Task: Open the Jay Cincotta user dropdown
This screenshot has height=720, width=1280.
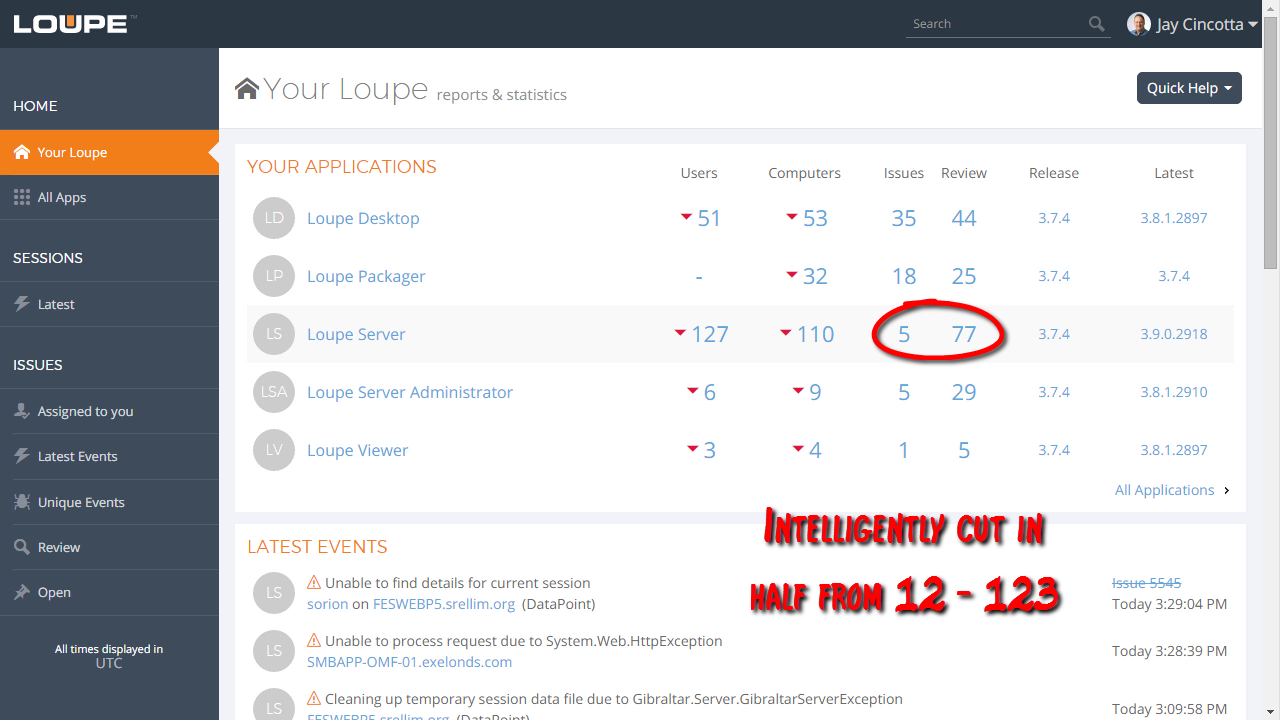Action: click(x=1192, y=24)
